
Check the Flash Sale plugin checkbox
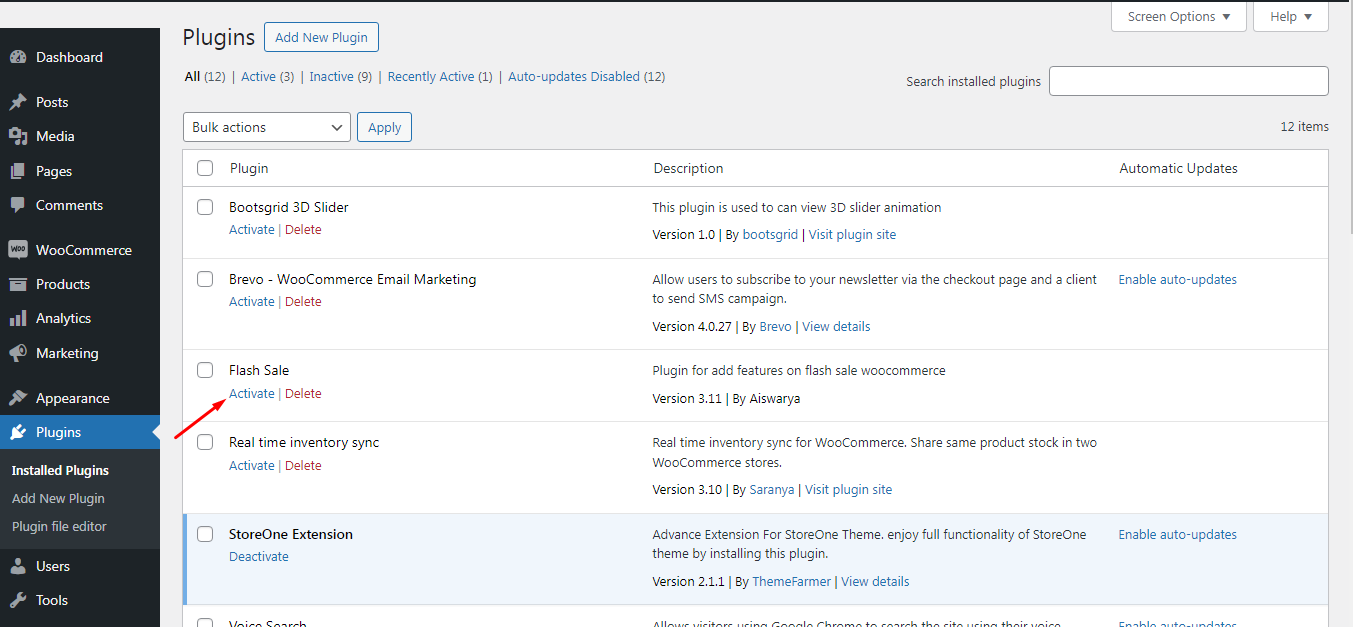(x=205, y=370)
